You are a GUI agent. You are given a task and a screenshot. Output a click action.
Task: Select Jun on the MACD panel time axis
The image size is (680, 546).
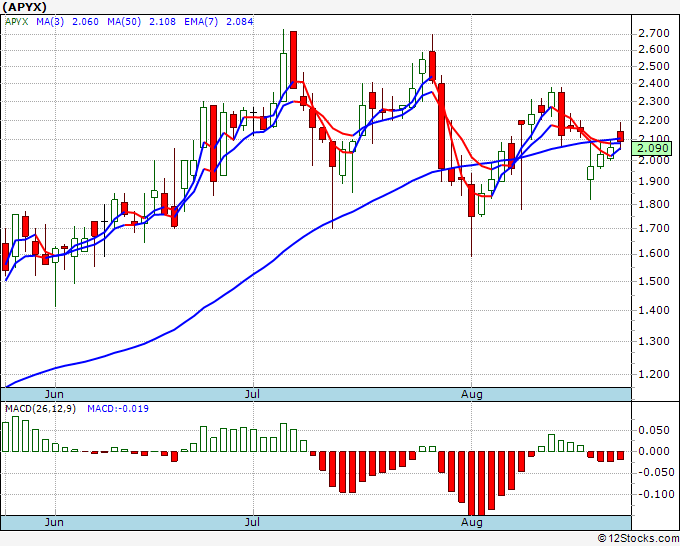[x=54, y=522]
